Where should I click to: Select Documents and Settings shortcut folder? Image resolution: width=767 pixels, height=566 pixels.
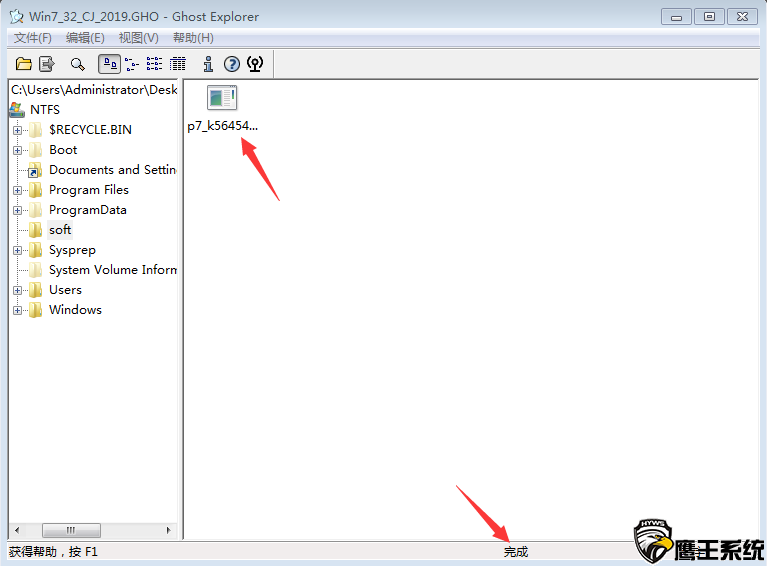click(x=113, y=170)
